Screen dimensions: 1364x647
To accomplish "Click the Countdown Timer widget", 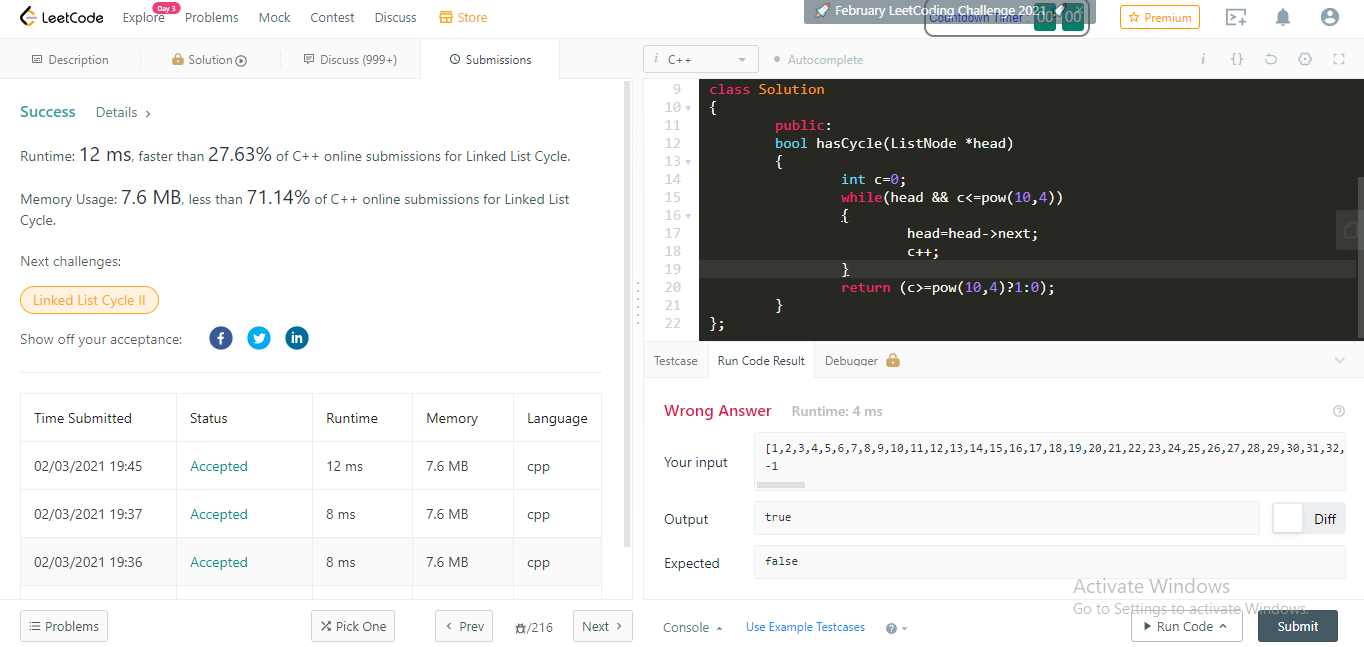I will (x=1005, y=17).
